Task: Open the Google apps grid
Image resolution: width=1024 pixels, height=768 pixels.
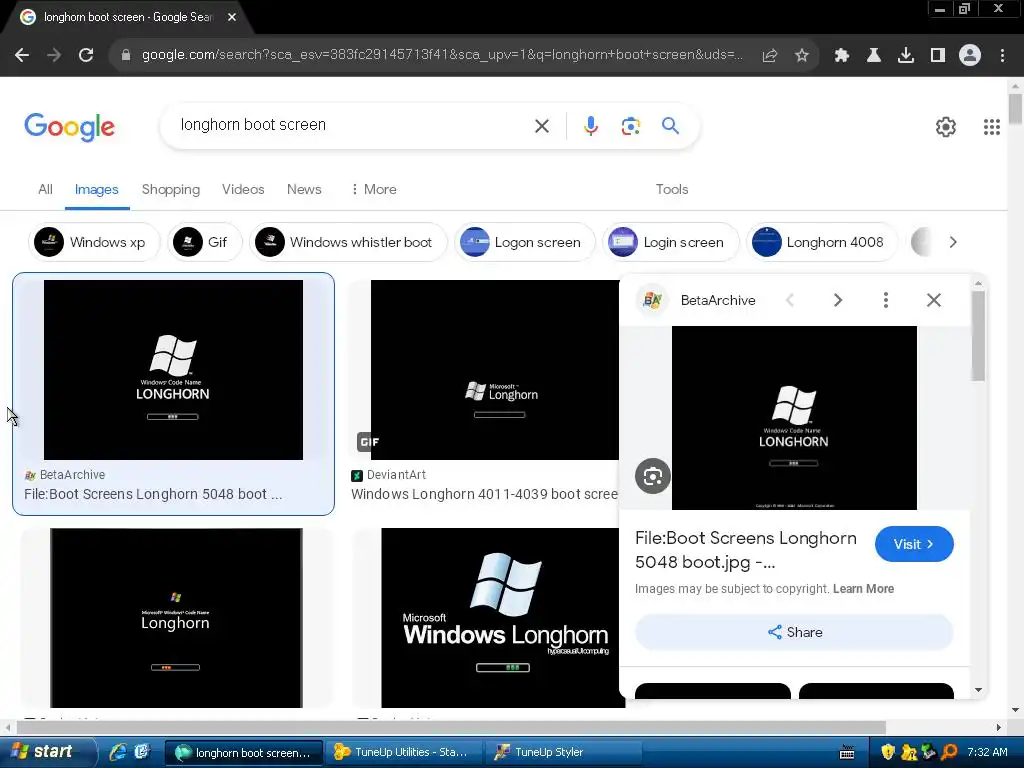Action: click(x=991, y=127)
